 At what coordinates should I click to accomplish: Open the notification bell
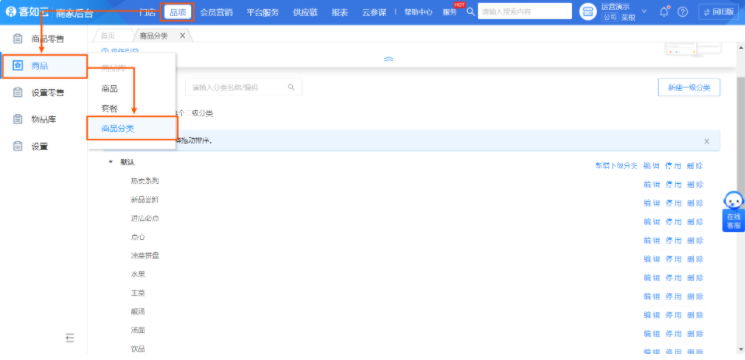[x=664, y=12]
